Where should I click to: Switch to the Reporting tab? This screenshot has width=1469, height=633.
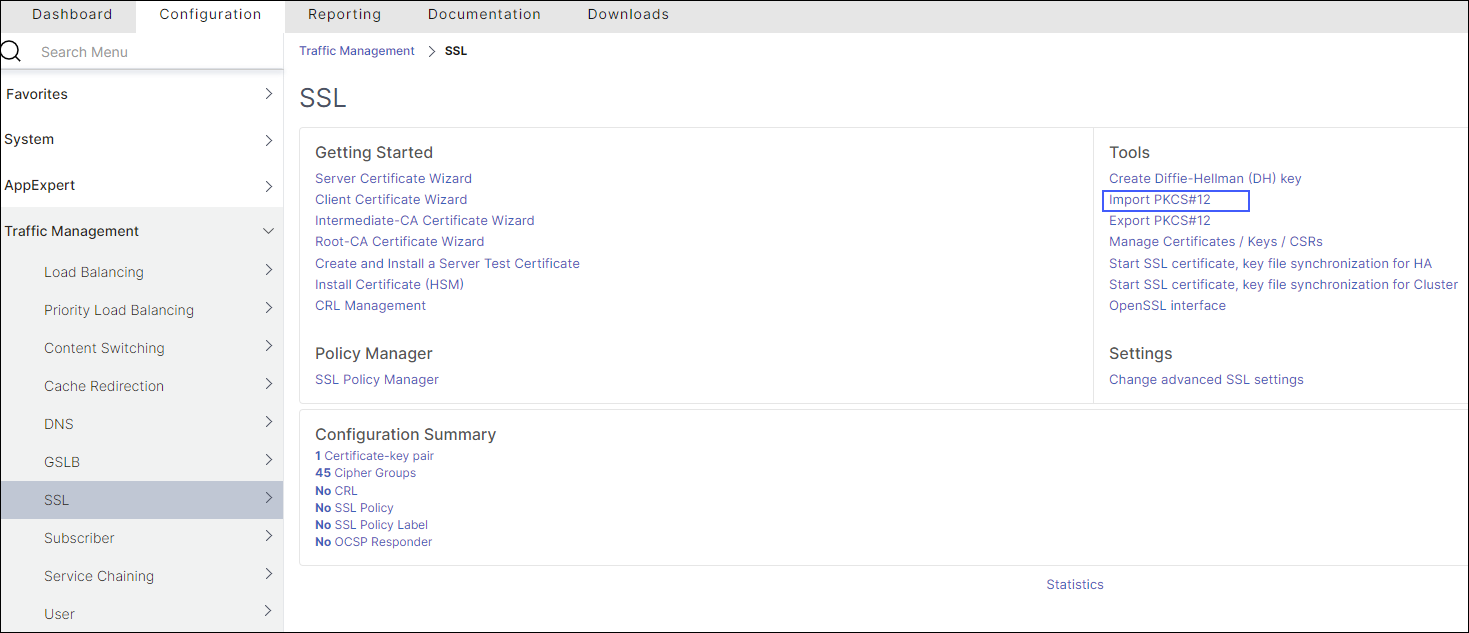[344, 14]
